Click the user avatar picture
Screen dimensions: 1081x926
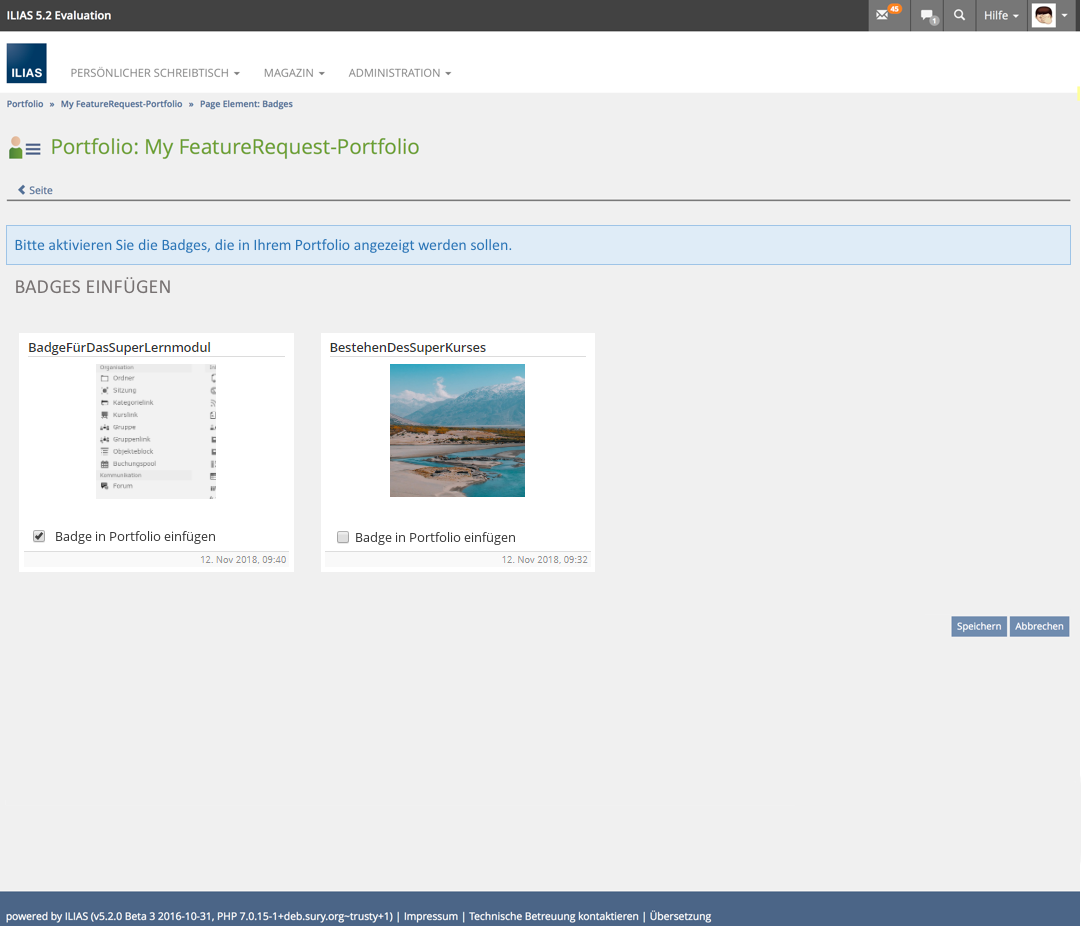[x=1043, y=16]
